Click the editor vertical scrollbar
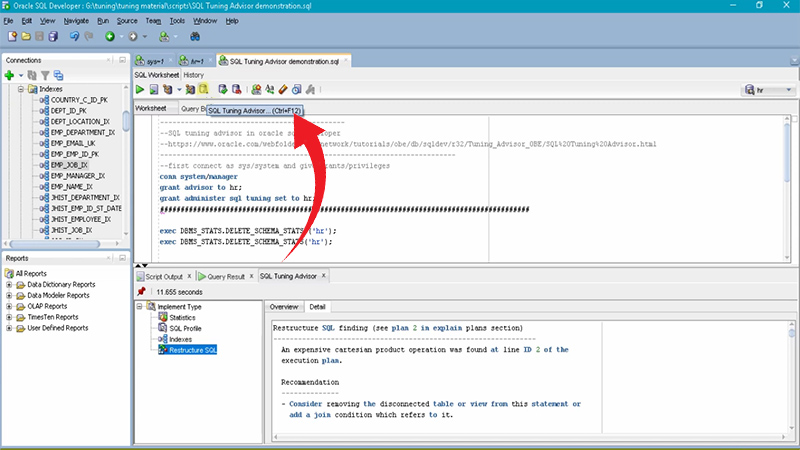Screen dimensions: 800x450 click(789, 151)
